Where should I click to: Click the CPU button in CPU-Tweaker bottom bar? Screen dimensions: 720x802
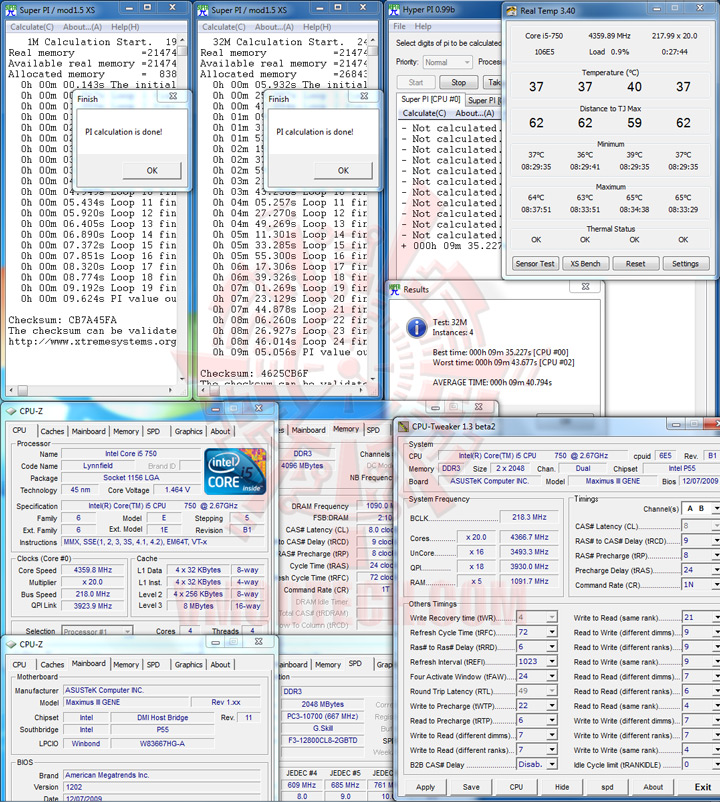pyautogui.click(x=516, y=787)
